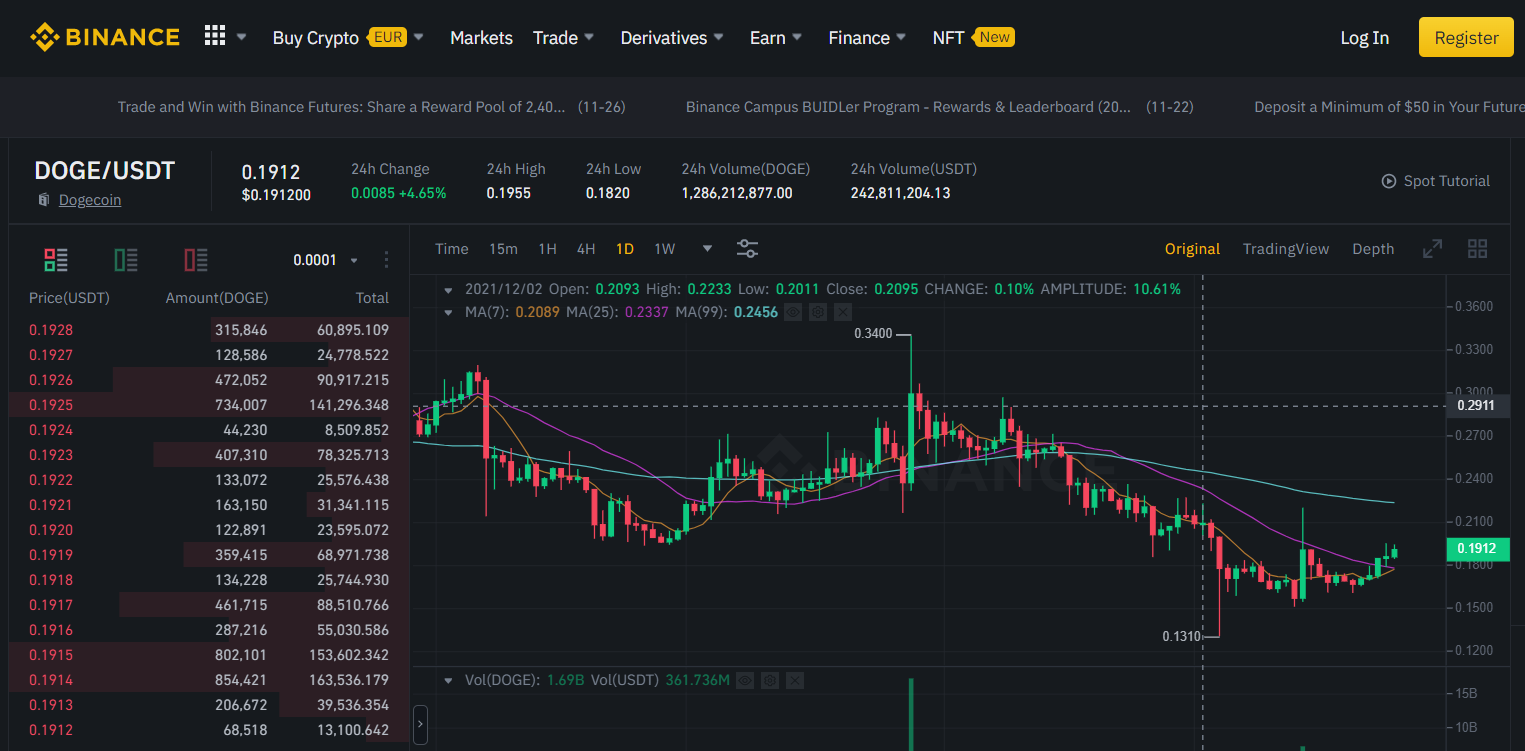Viewport: 1525px width, 751px height.
Task: Switch chart to 4H interval
Action: pyautogui.click(x=586, y=249)
